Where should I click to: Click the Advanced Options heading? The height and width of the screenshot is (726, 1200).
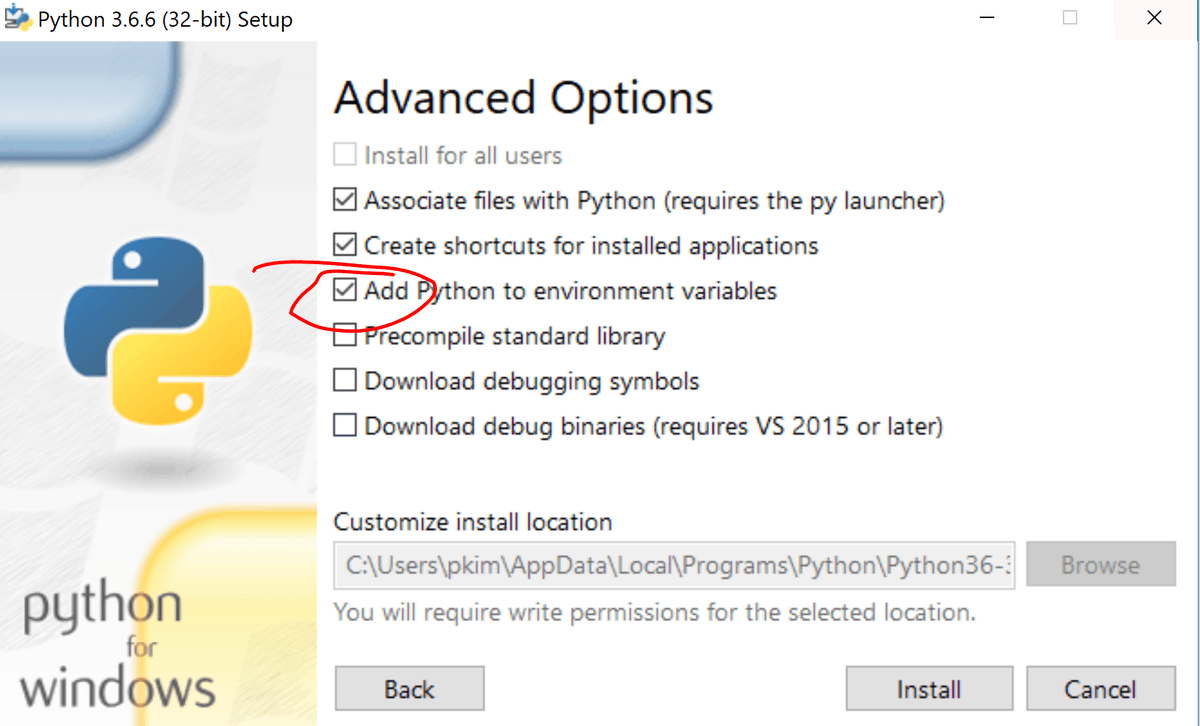click(523, 98)
